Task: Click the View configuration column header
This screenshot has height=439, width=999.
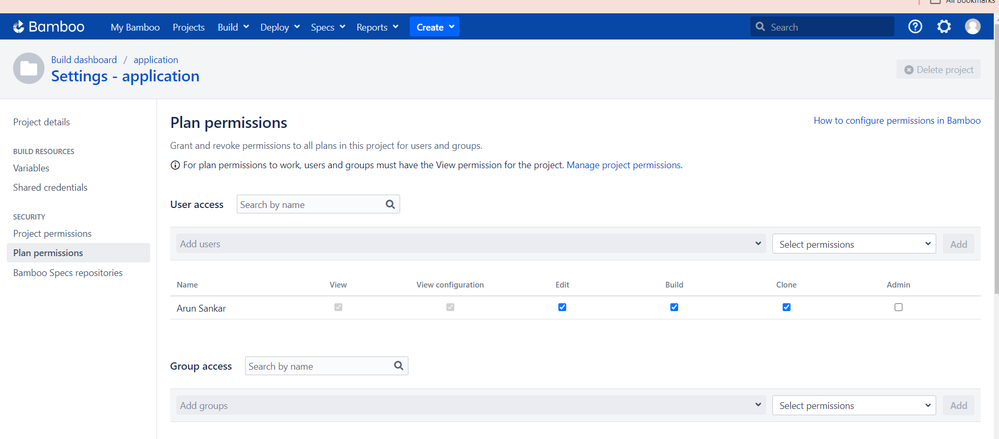Action: pos(450,285)
